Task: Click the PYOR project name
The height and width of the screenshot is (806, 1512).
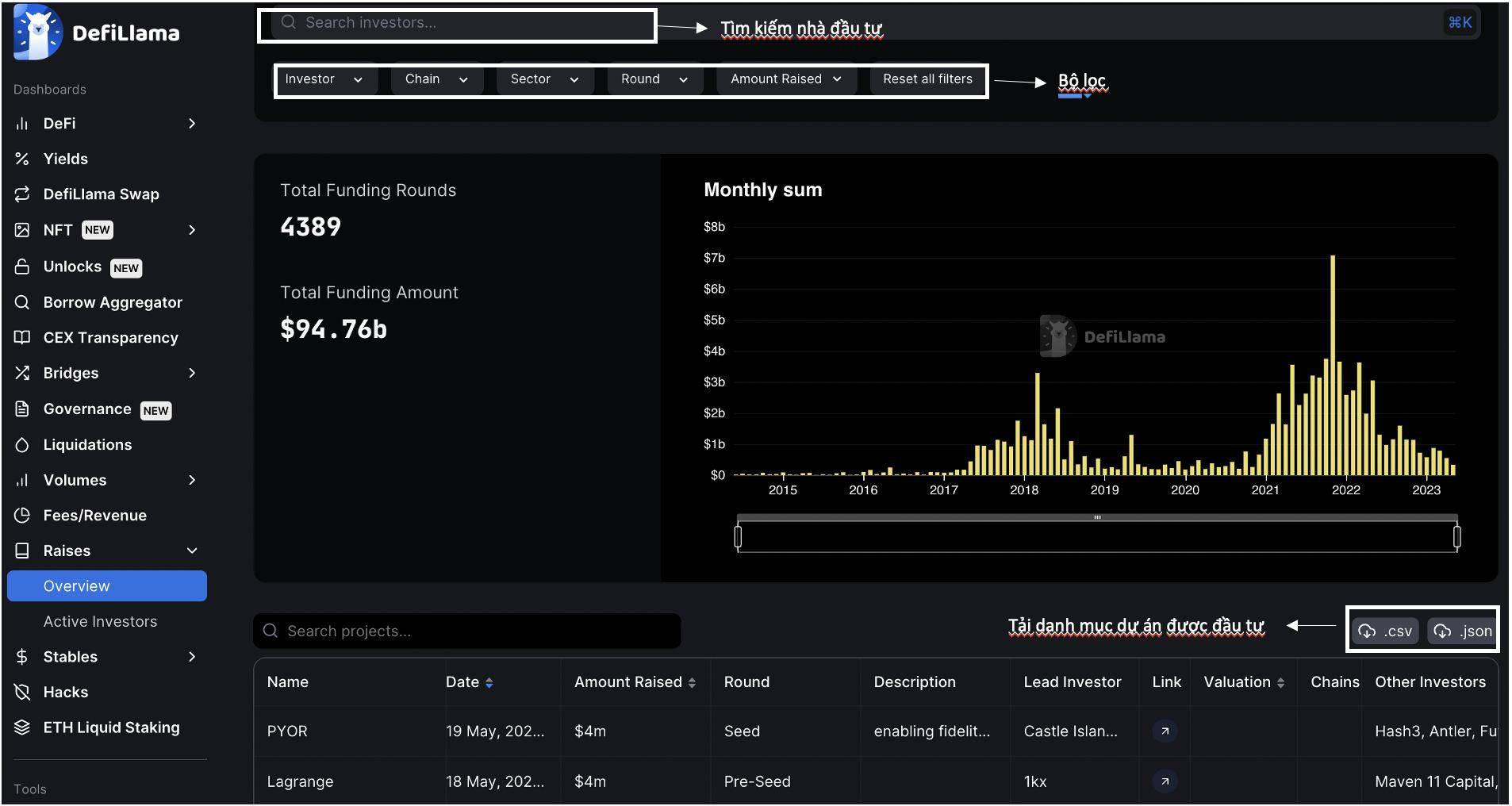Action: click(x=287, y=731)
